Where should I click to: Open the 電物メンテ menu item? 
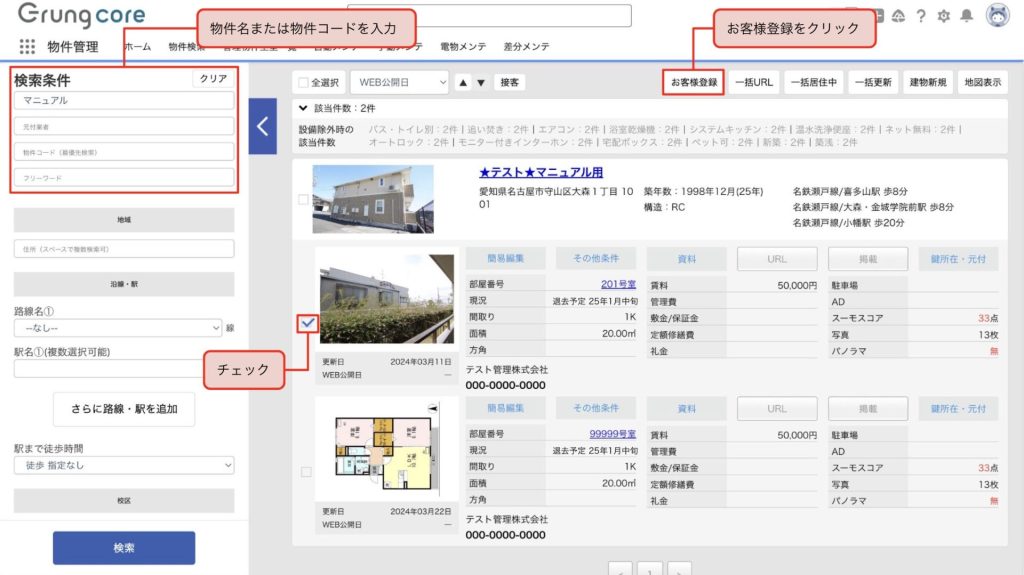(463, 47)
